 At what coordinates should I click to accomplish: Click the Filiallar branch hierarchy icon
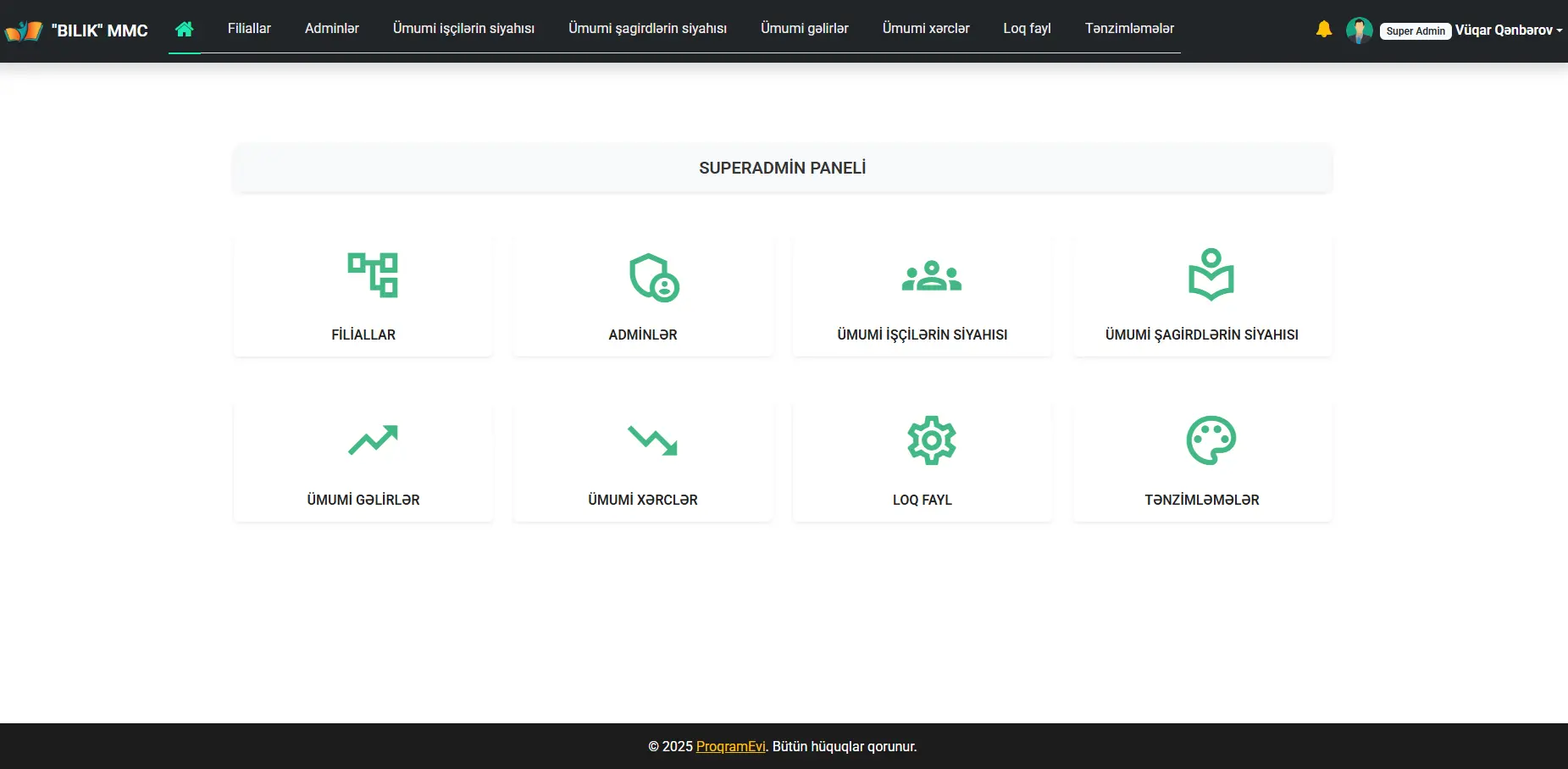pyautogui.click(x=372, y=275)
